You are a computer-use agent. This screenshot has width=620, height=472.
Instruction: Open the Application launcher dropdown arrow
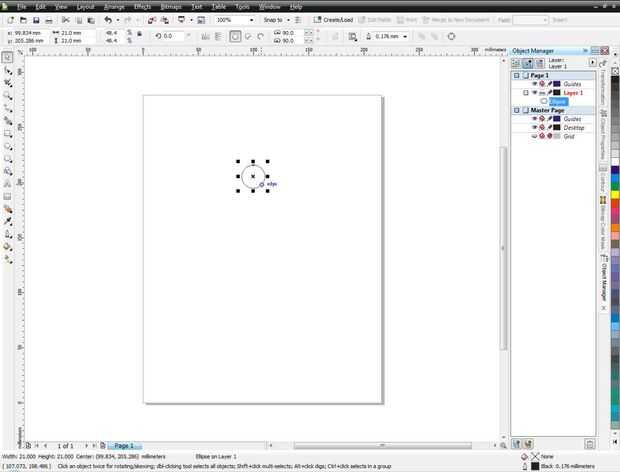point(191,20)
